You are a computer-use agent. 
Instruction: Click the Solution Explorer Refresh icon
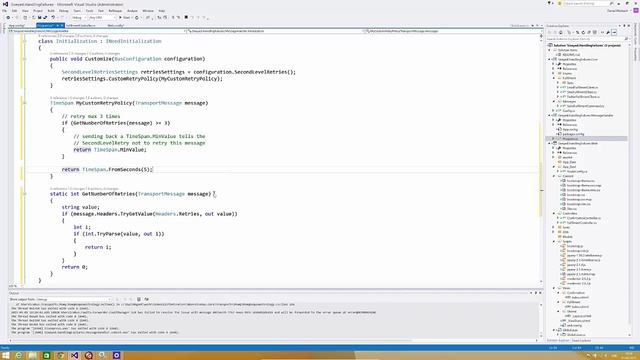[x=583, y=32]
